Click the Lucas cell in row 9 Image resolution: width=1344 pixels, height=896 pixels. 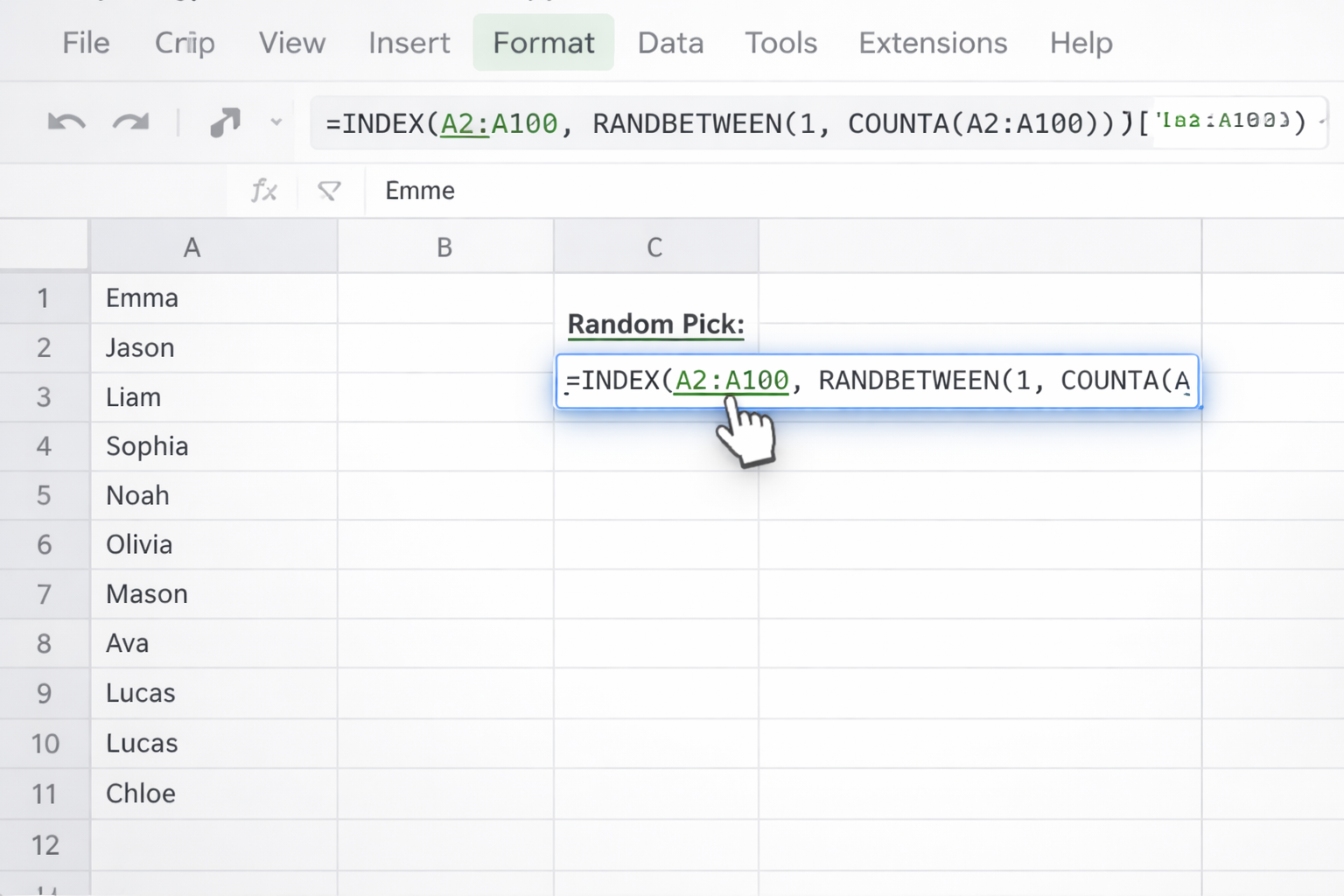click(x=213, y=693)
